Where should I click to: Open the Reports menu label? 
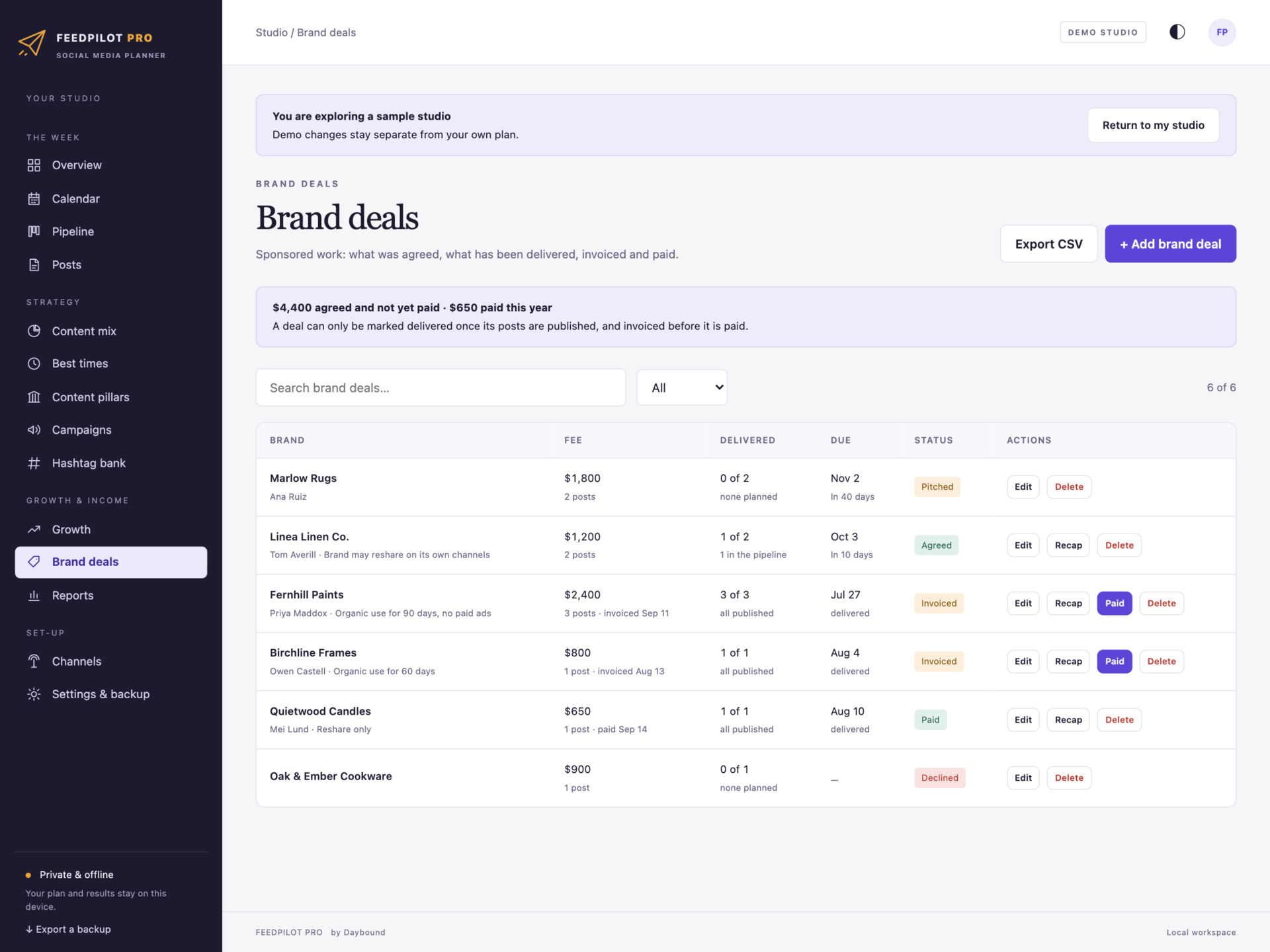point(73,595)
